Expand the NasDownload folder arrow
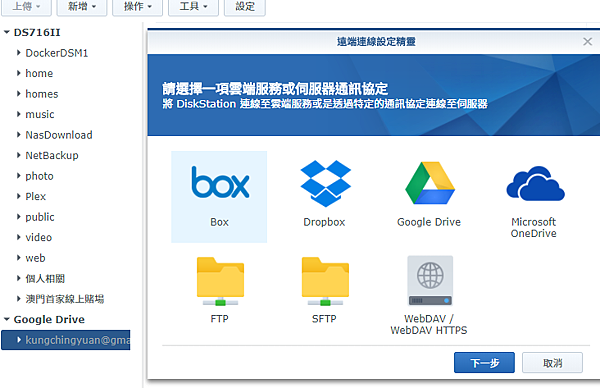Screen dimensions: 600x388 tap(18, 134)
